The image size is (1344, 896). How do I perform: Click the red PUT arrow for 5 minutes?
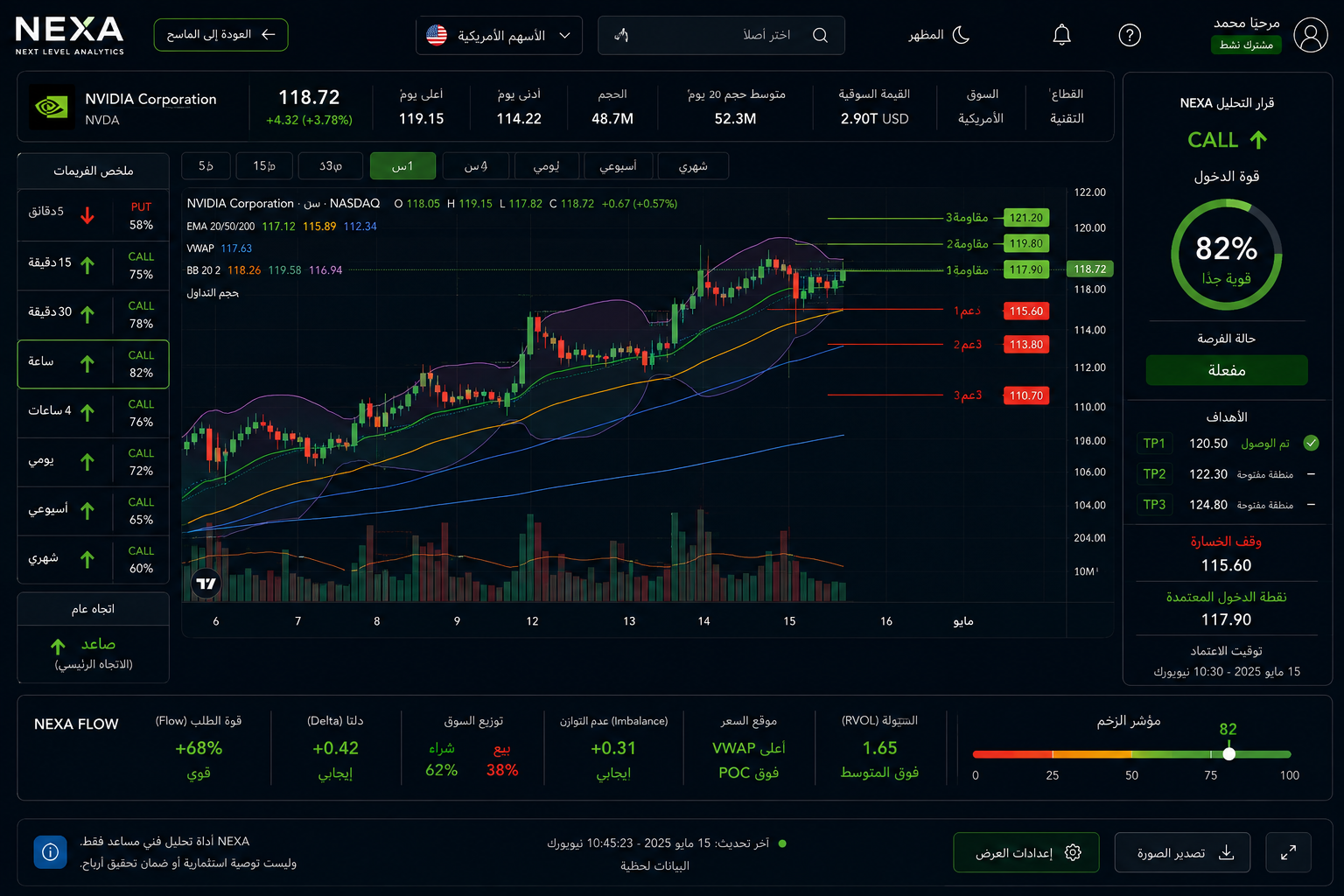(x=87, y=215)
